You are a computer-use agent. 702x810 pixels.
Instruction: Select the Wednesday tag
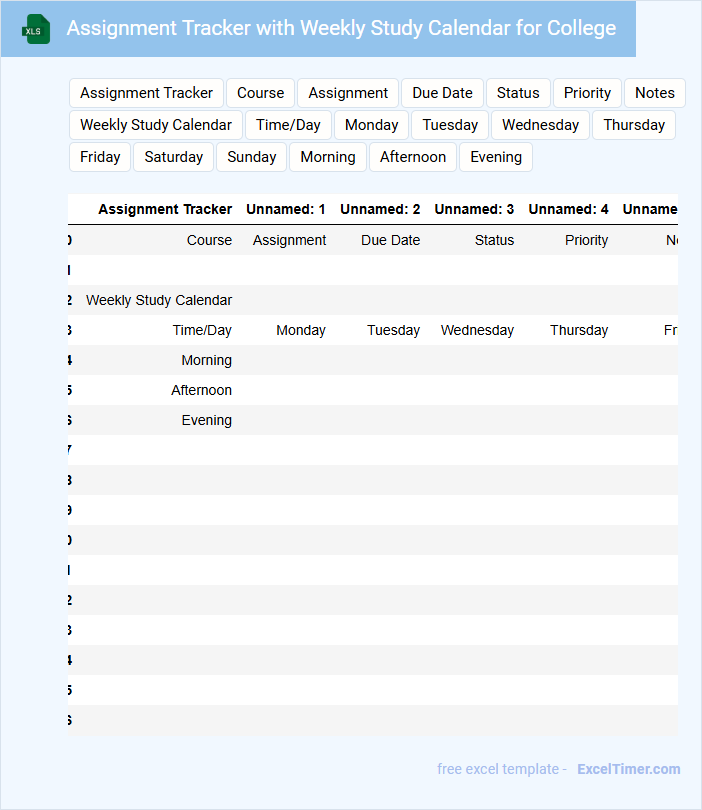pos(540,125)
